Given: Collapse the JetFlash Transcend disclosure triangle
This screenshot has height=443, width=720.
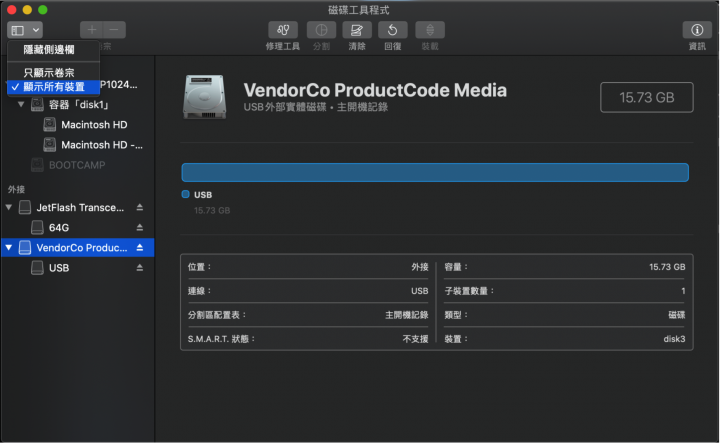Looking at the screenshot, I should coord(9,207).
